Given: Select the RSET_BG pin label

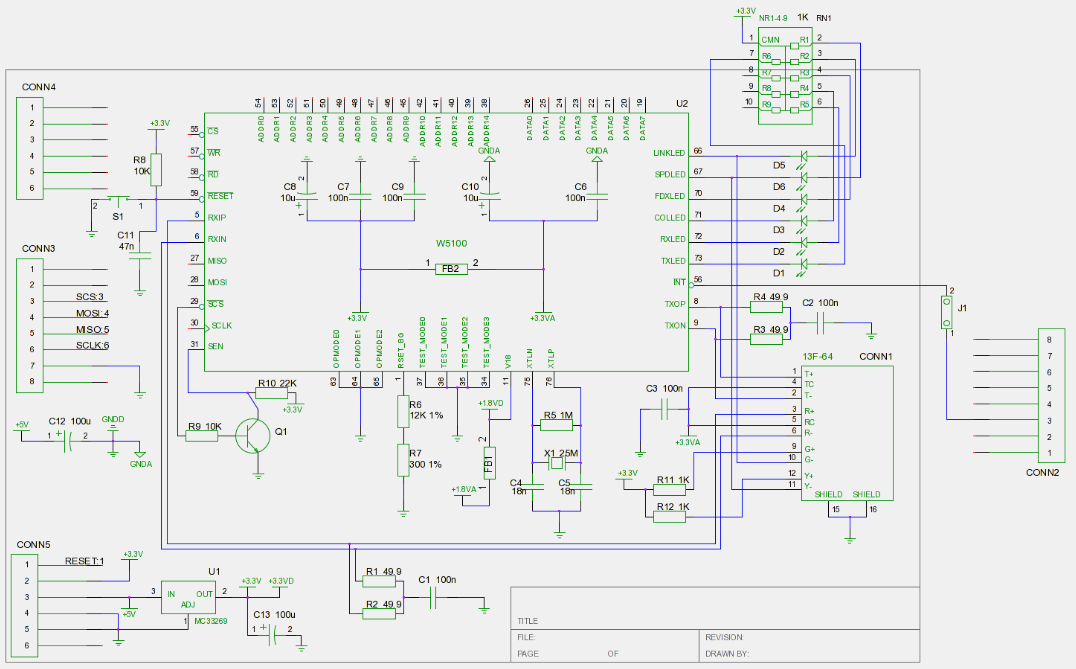Looking at the screenshot, I should tap(401, 350).
